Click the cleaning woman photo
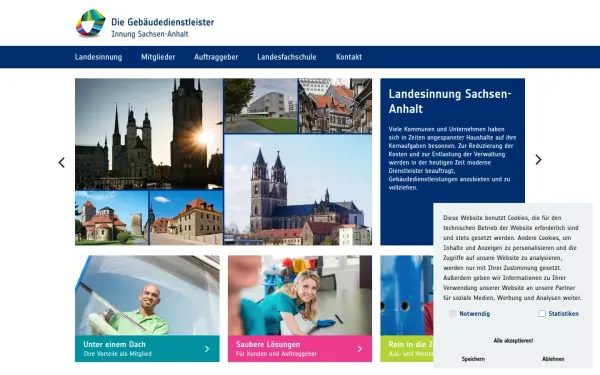This screenshot has height=375, width=600. click(300, 295)
